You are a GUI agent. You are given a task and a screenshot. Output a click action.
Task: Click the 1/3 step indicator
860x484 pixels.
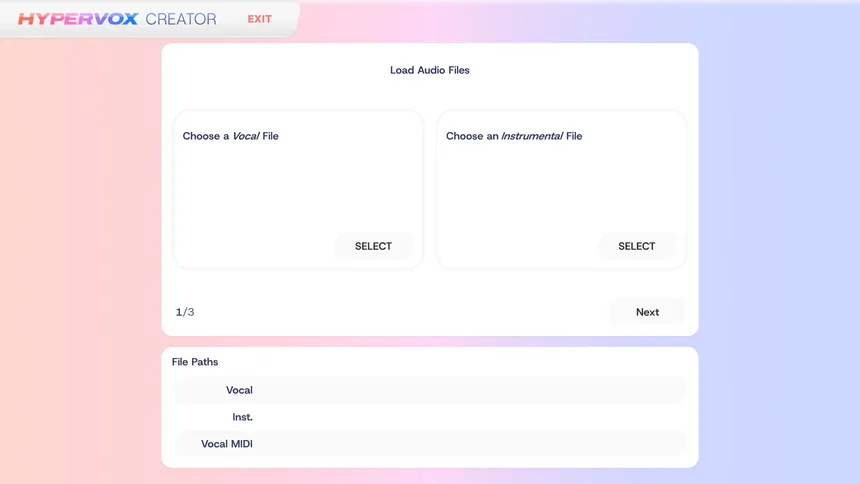pos(185,312)
